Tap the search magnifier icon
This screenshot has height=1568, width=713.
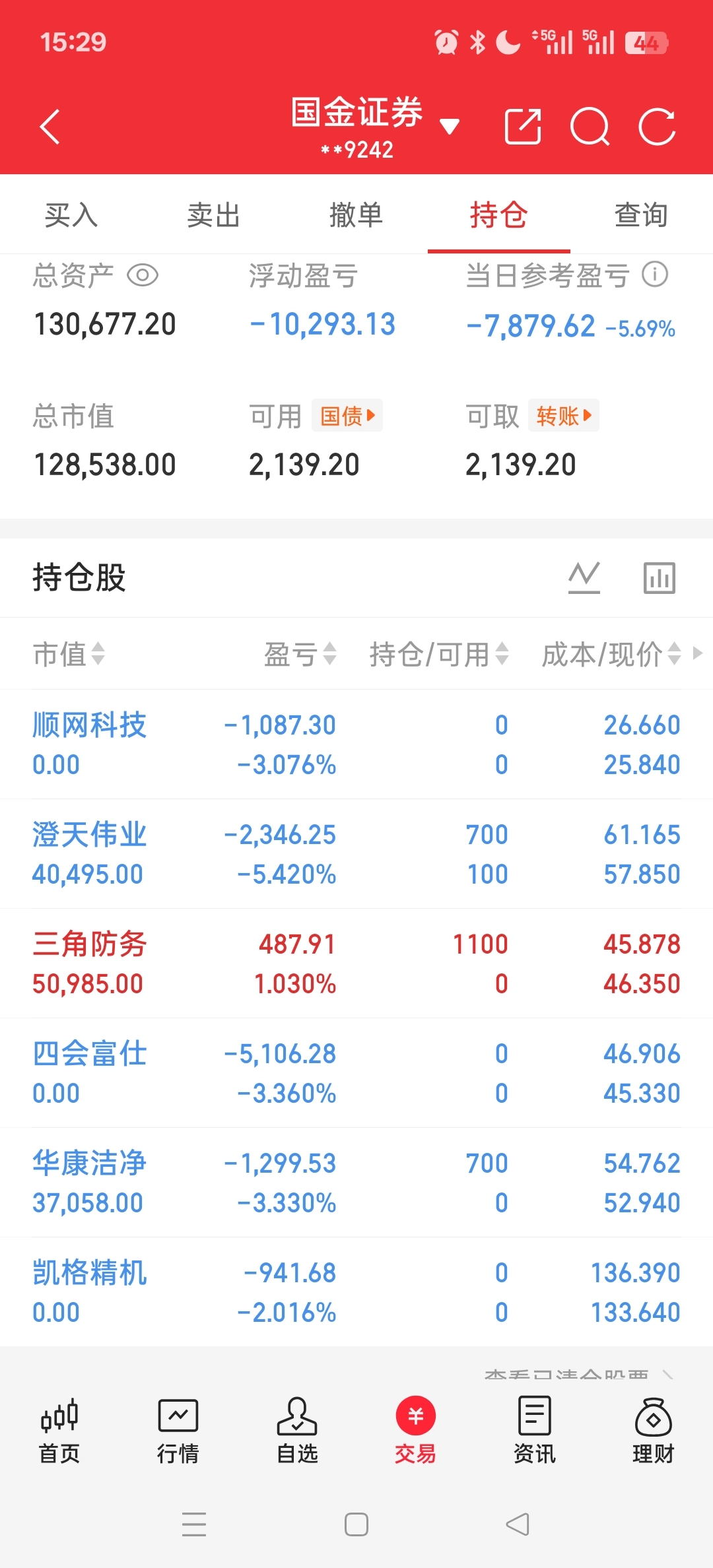click(590, 126)
